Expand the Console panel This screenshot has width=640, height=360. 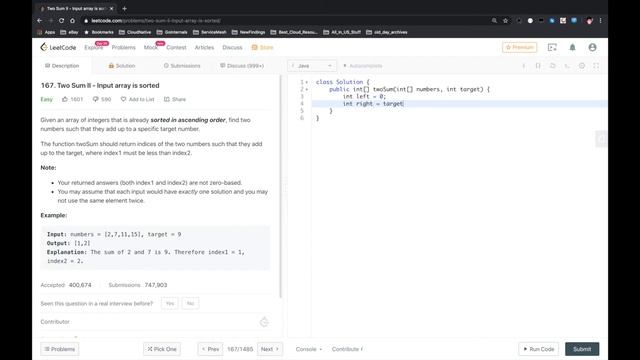point(309,349)
